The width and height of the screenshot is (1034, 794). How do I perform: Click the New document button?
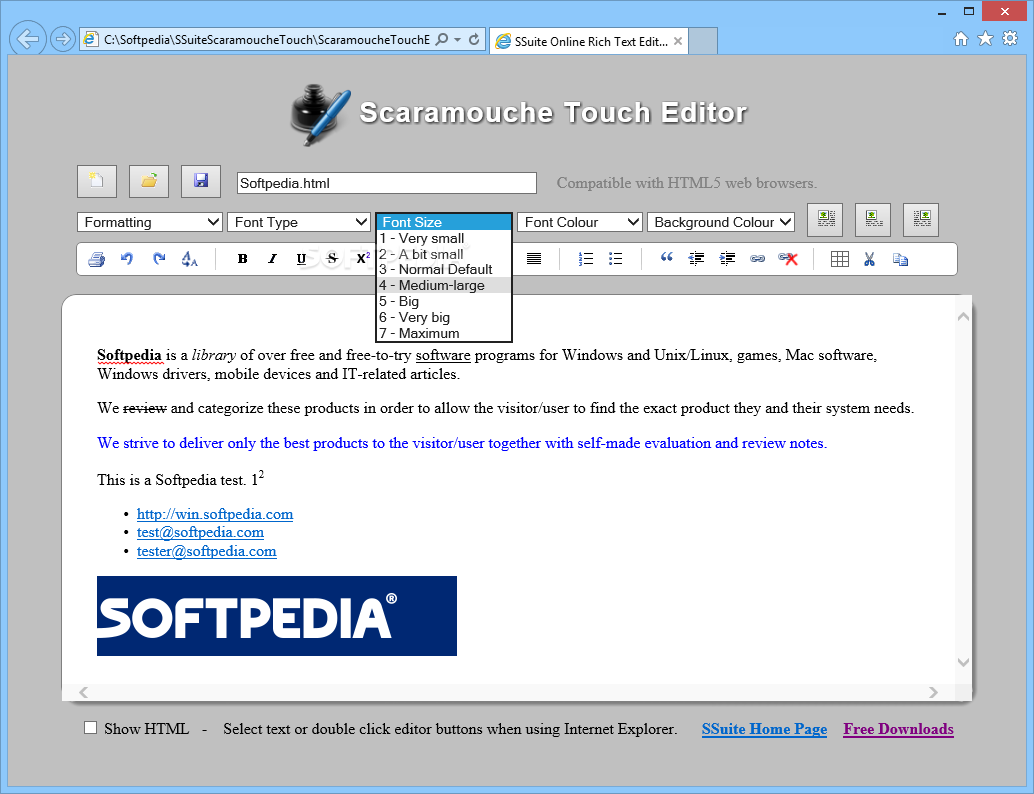coord(97,181)
